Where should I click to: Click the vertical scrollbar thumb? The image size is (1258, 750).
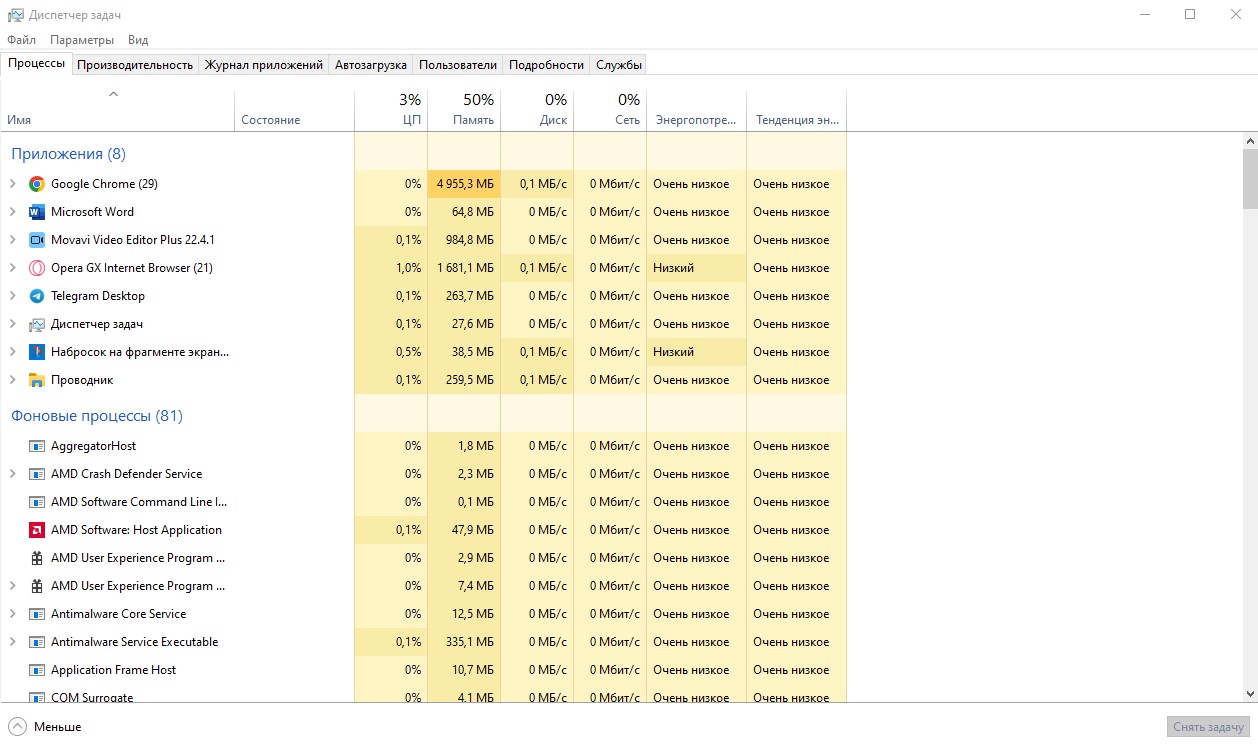[1250, 180]
